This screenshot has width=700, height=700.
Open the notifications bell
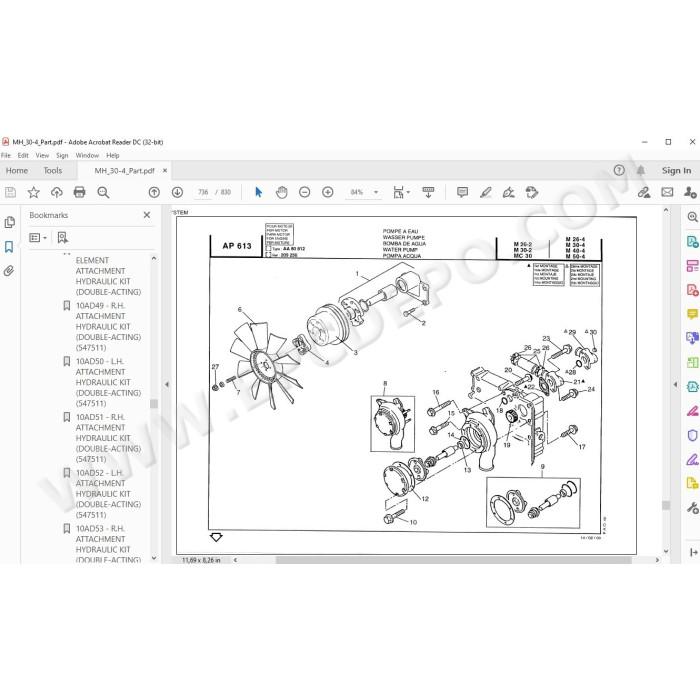tap(641, 170)
